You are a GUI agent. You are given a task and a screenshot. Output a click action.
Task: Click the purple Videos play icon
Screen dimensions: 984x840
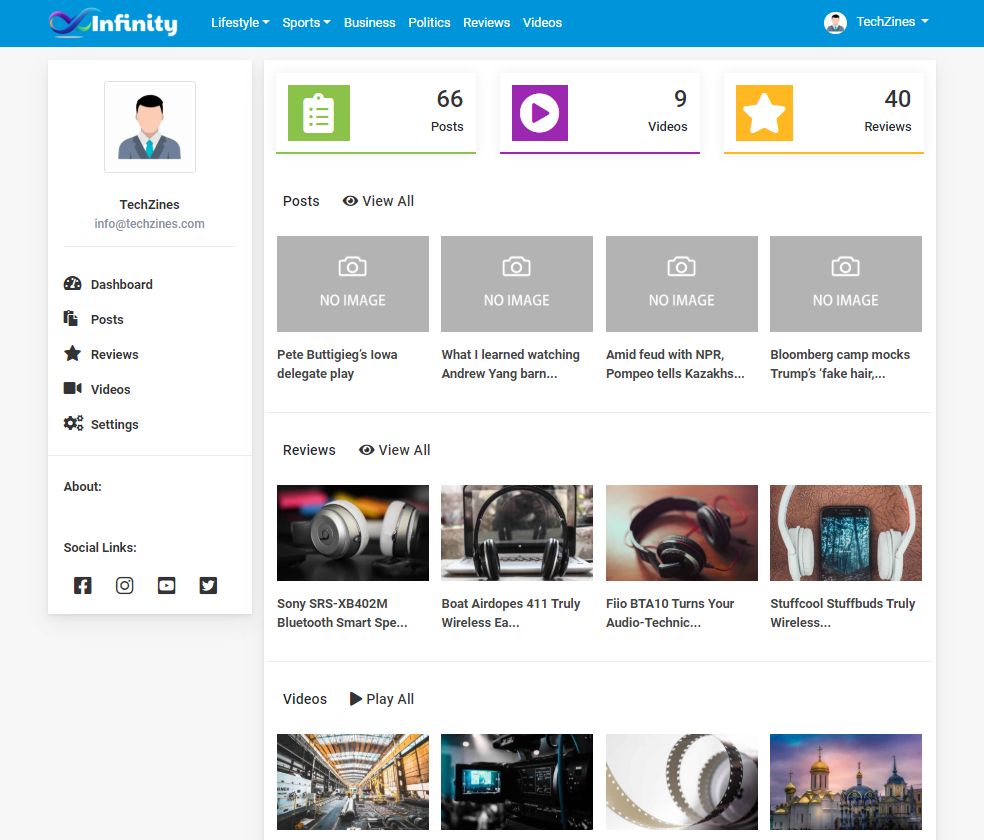(540, 113)
